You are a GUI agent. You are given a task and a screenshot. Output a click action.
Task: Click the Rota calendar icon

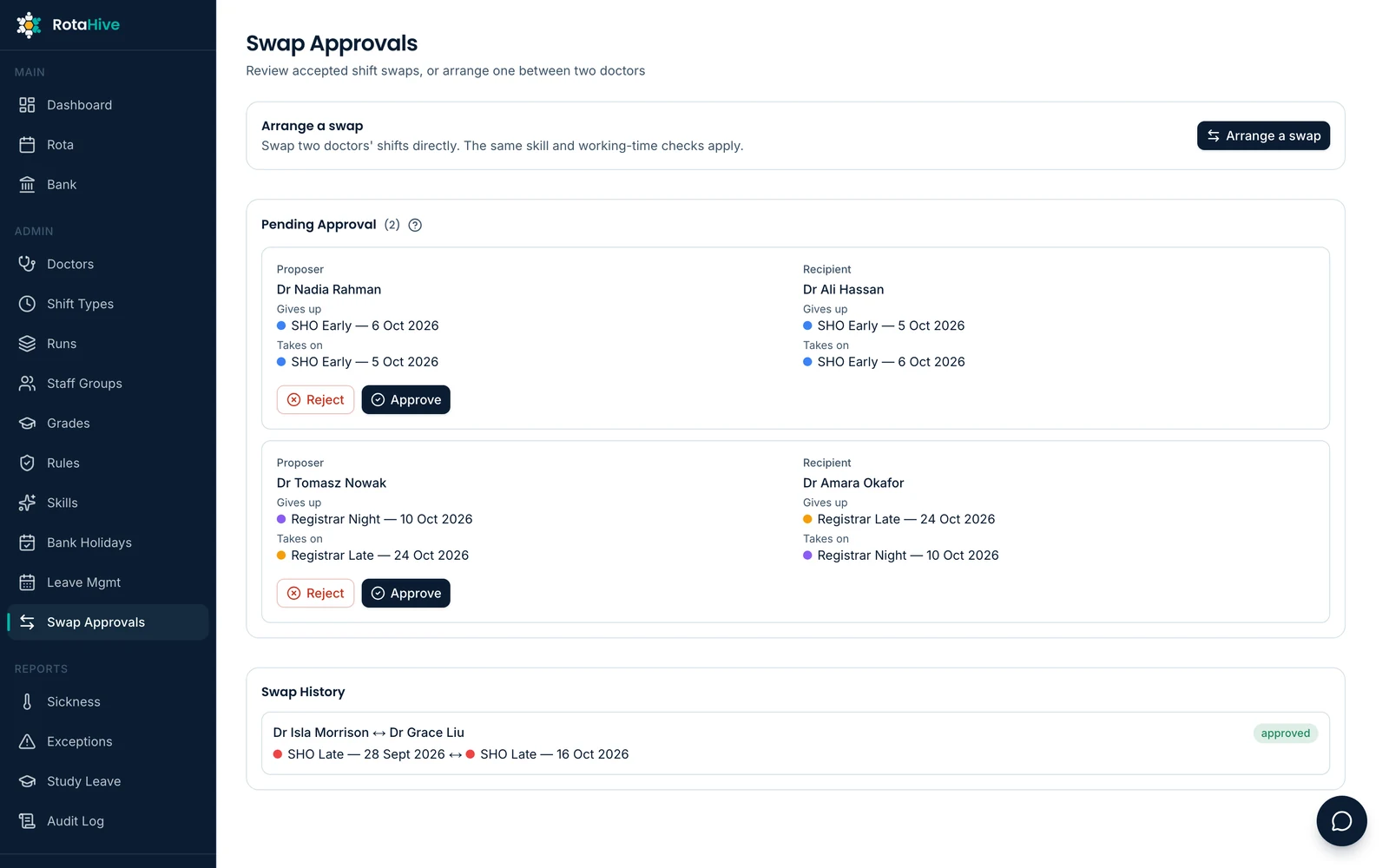click(x=27, y=145)
